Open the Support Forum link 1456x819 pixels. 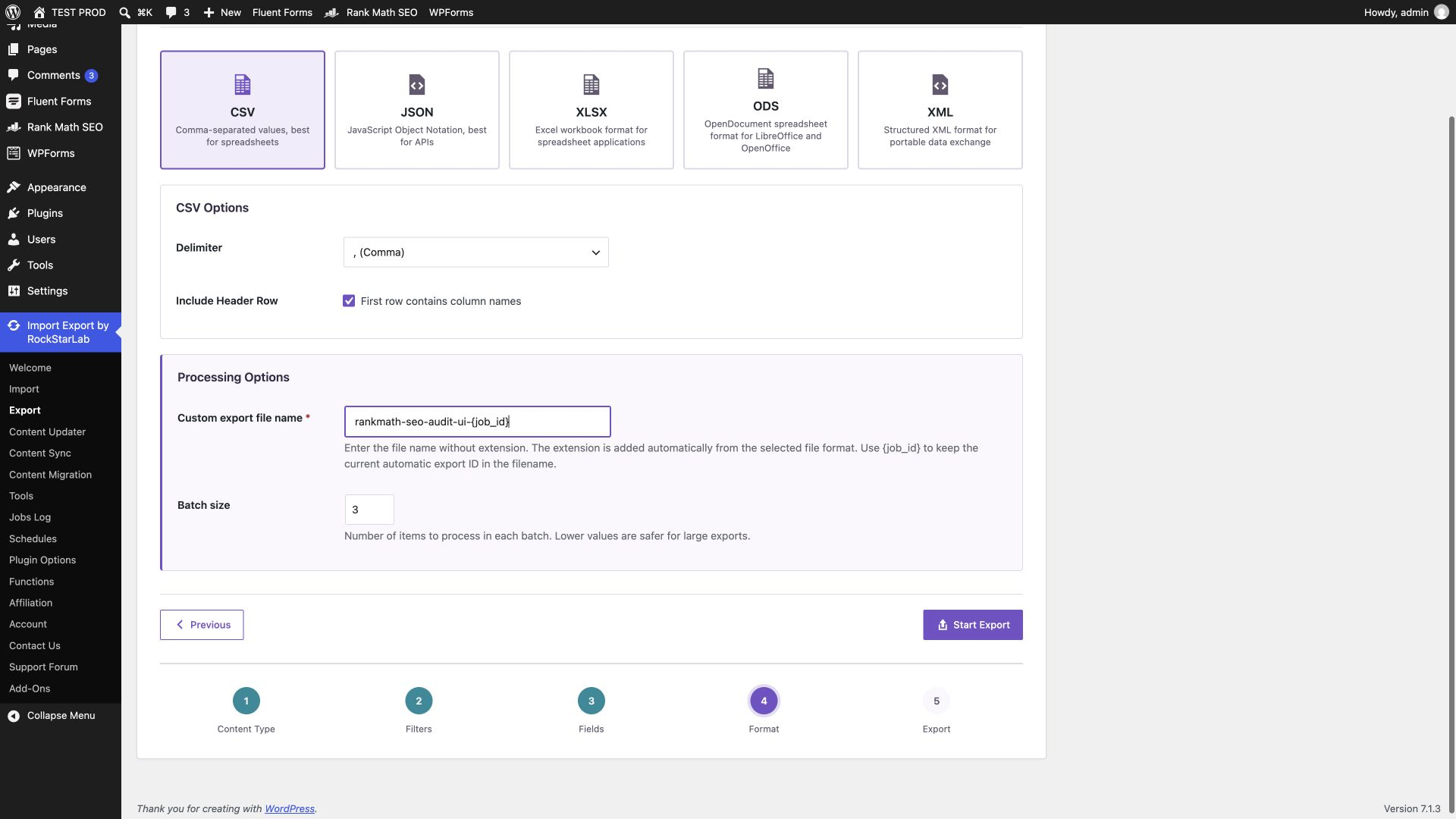43,667
